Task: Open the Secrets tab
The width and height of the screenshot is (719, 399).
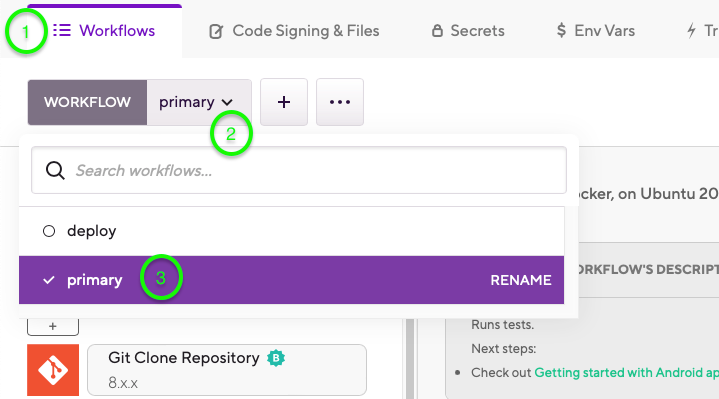Action: [x=468, y=31]
